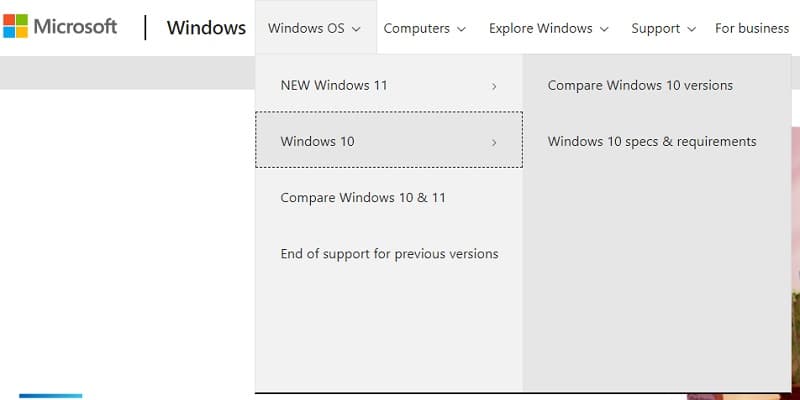Click the blue bar at page bottom-left
The height and width of the screenshot is (400, 800).
pyautogui.click(x=51, y=396)
